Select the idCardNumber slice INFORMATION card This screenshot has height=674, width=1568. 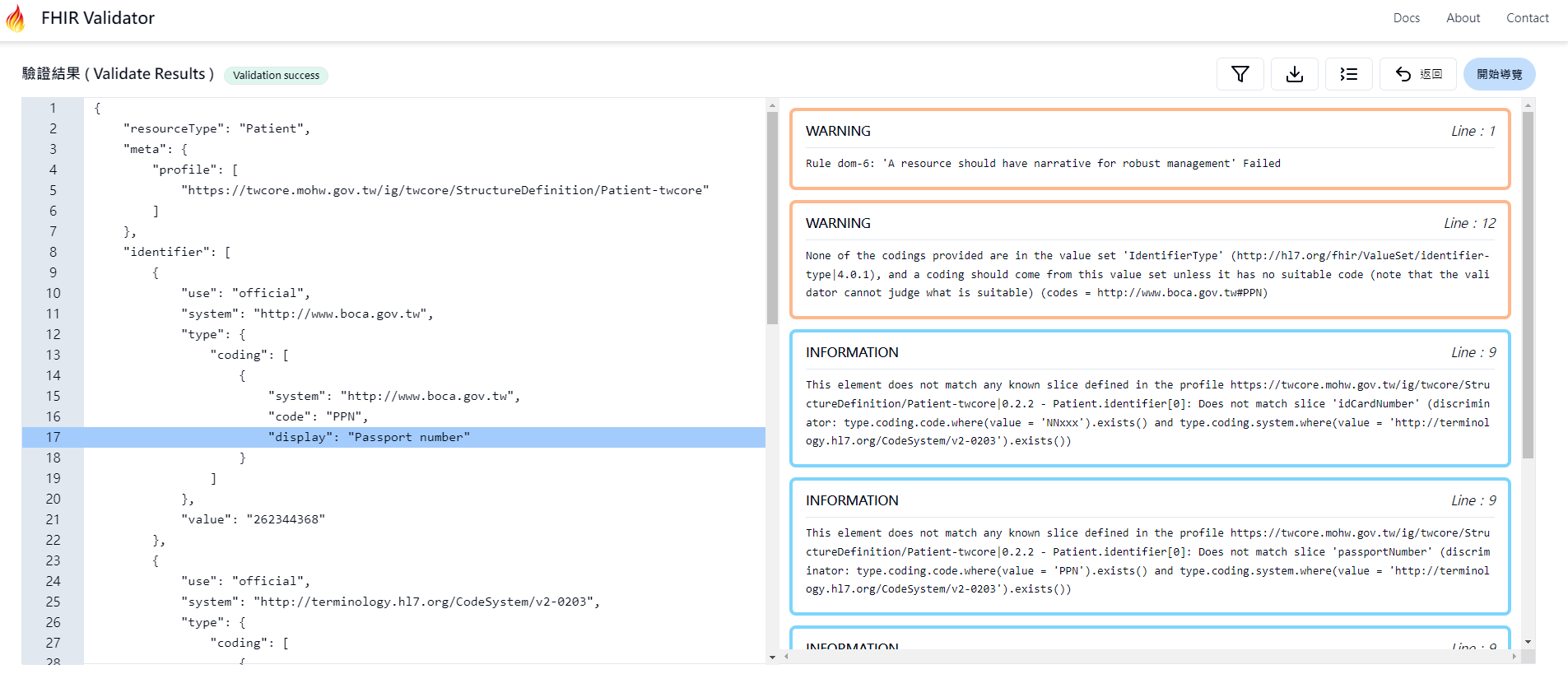1150,398
